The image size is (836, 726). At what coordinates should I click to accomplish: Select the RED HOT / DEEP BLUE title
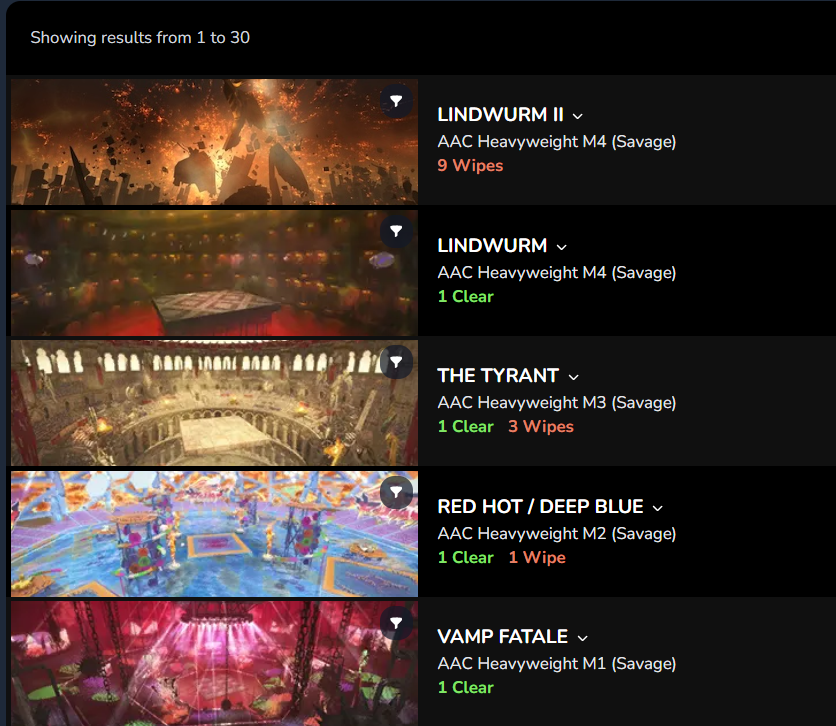[540, 506]
